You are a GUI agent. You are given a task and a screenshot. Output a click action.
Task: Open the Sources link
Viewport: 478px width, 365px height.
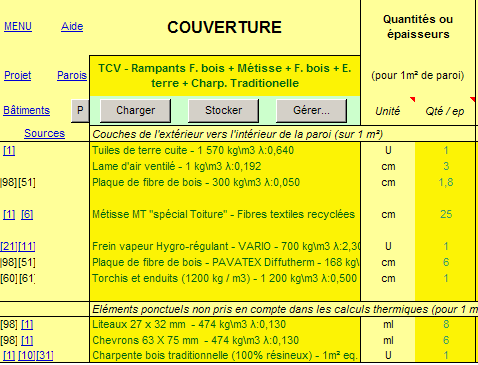coord(44,133)
